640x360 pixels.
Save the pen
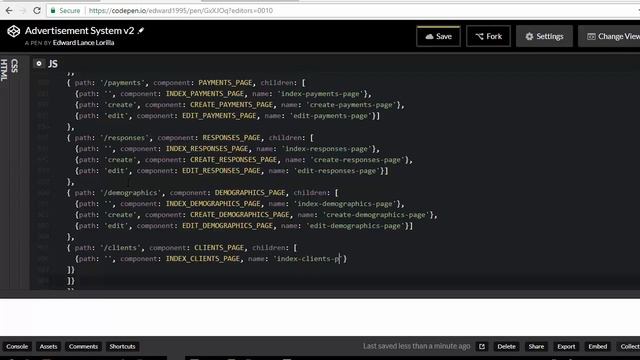[x=438, y=36]
